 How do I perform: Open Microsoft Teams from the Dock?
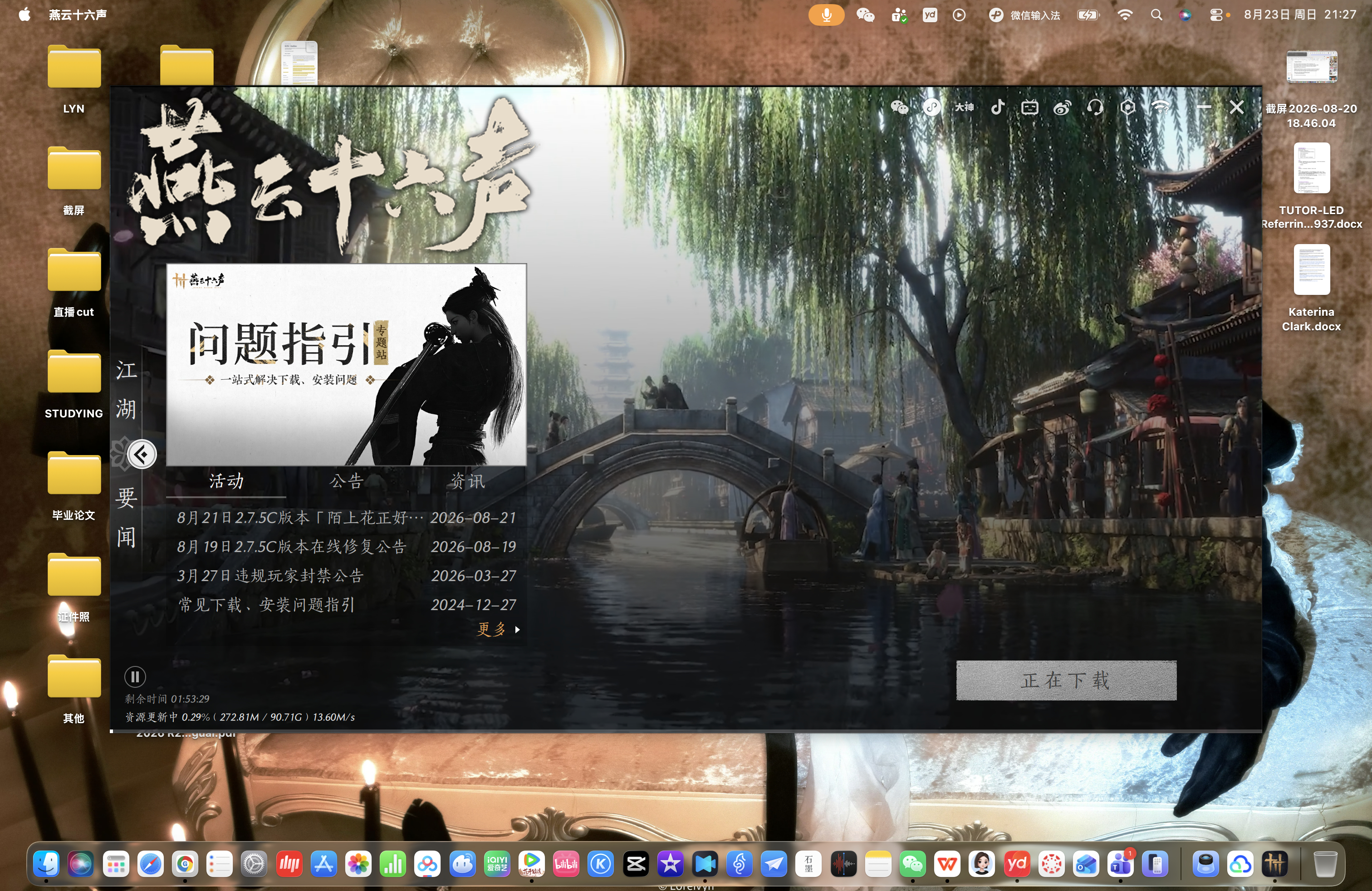pos(1121,864)
